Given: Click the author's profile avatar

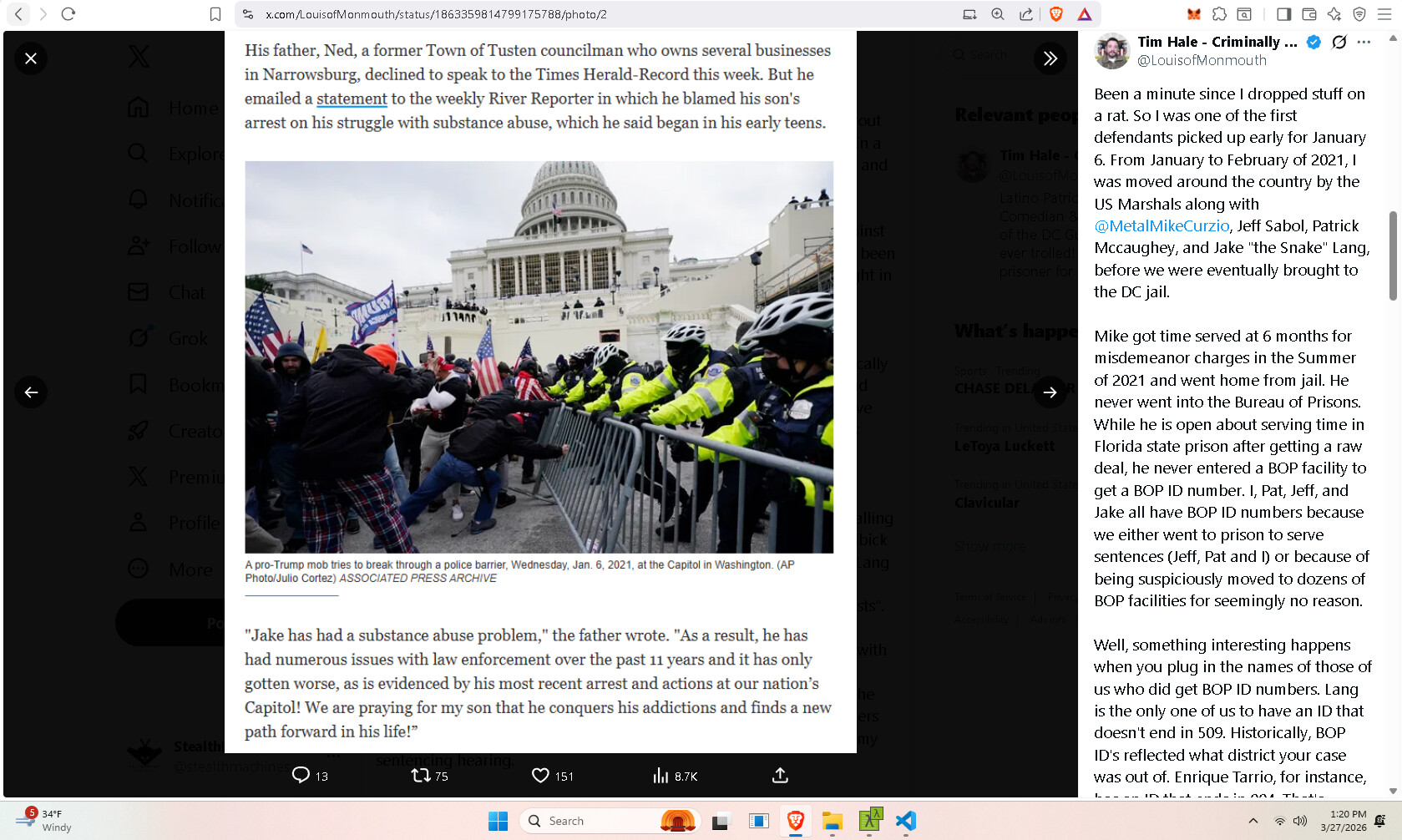Looking at the screenshot, I should [x=1112, y=51].
